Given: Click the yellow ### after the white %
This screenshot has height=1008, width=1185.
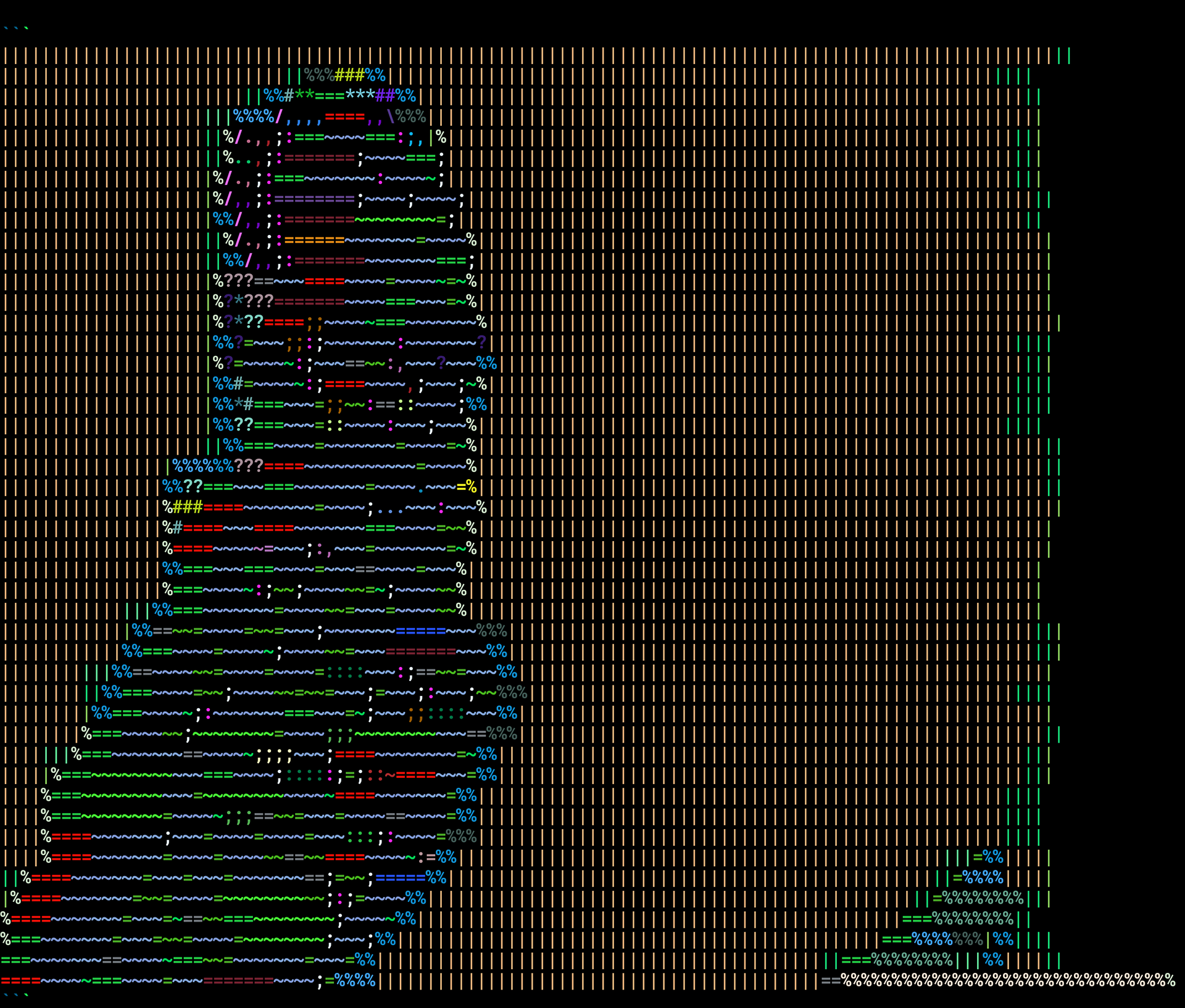Looking at the screenshot, I should click(188, 507).
